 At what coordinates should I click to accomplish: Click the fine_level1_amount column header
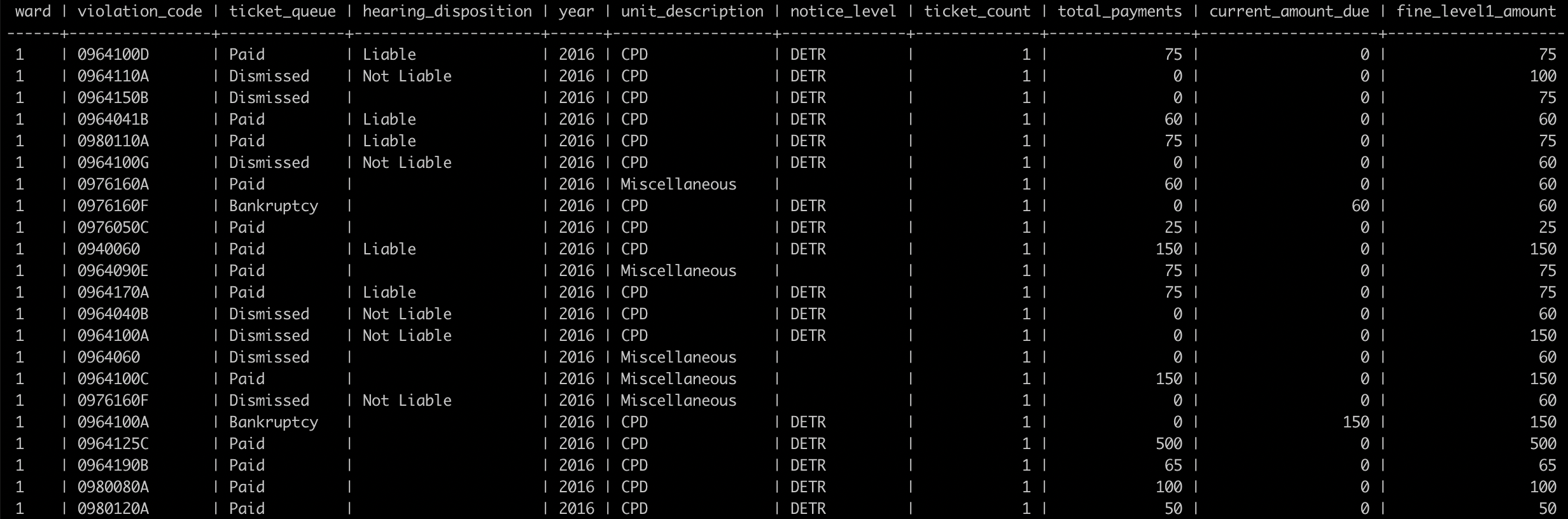click(1476, 11)
